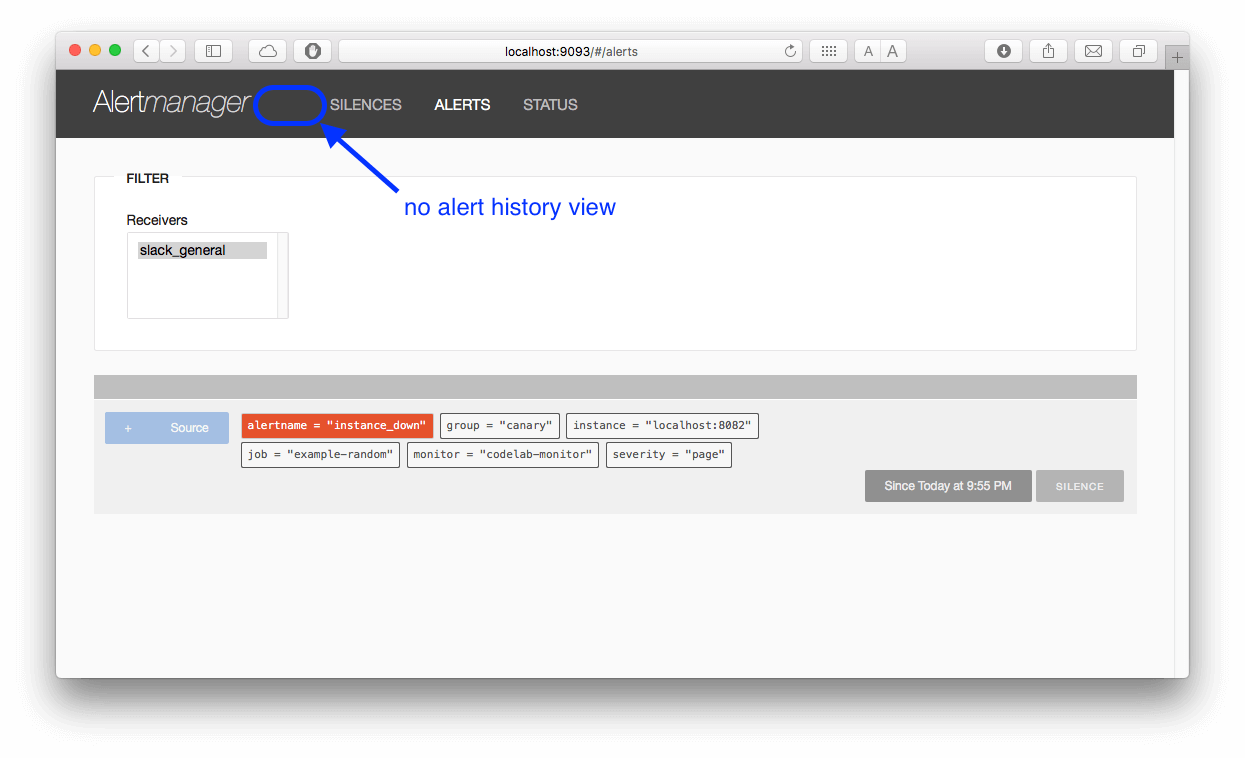This screenshot has height=758, width=1245.
Task: Click the localhost:9093 address bar
Action: pyautogui.click(x=570, y=51)
